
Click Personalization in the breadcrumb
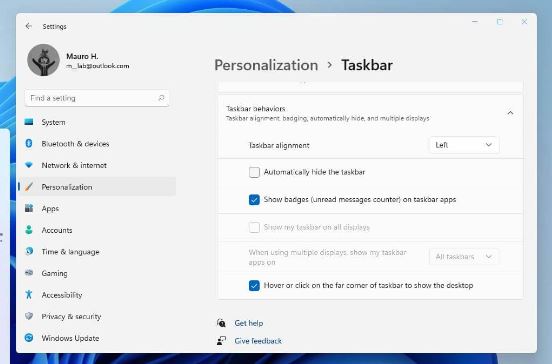tap(266, 65)
